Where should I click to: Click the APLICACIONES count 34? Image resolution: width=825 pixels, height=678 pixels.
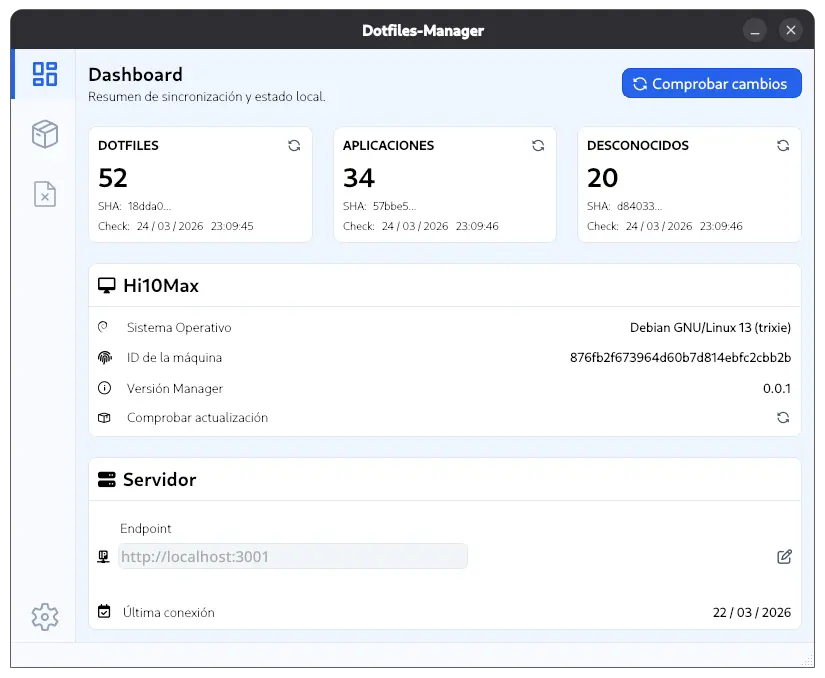click(358, 178)
